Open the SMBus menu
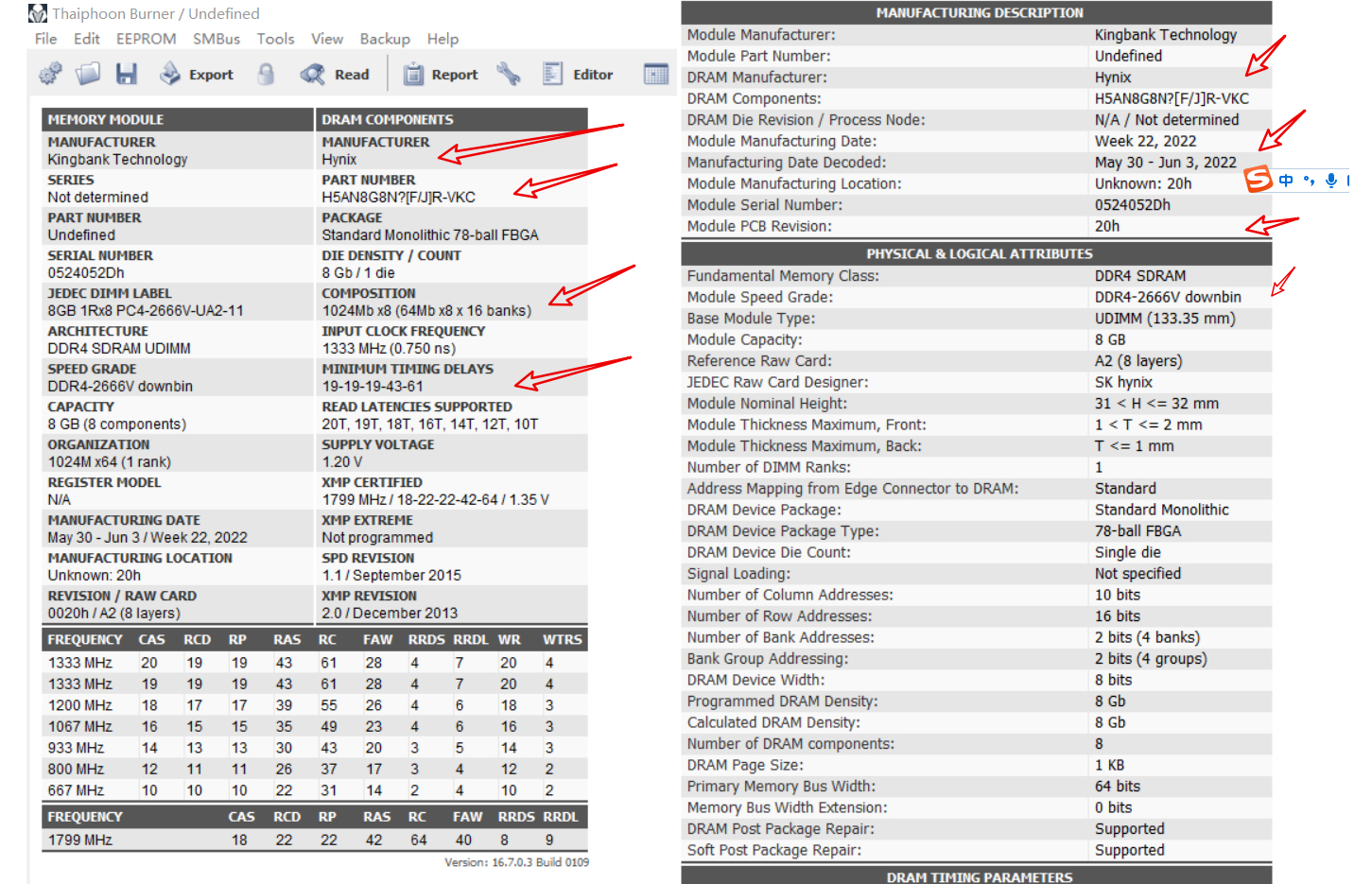 [217, 39]
